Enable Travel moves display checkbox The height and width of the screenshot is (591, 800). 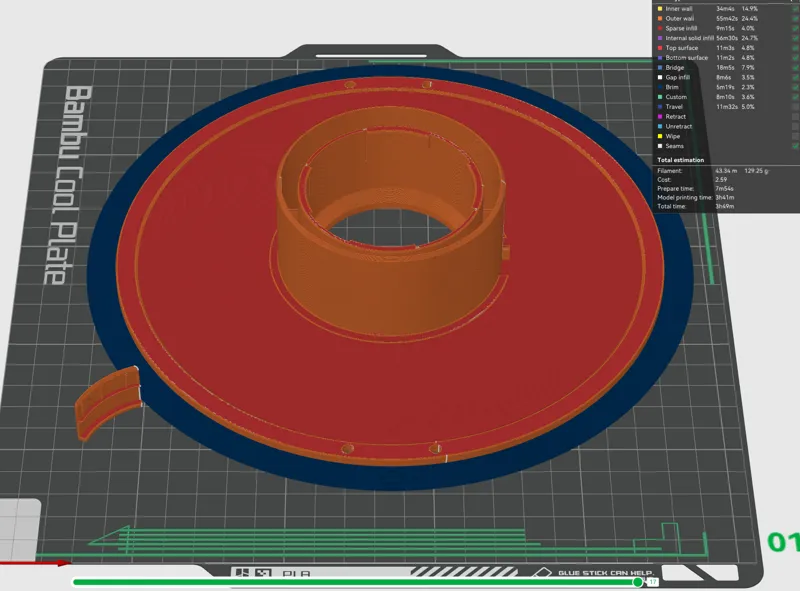[796, 107]
